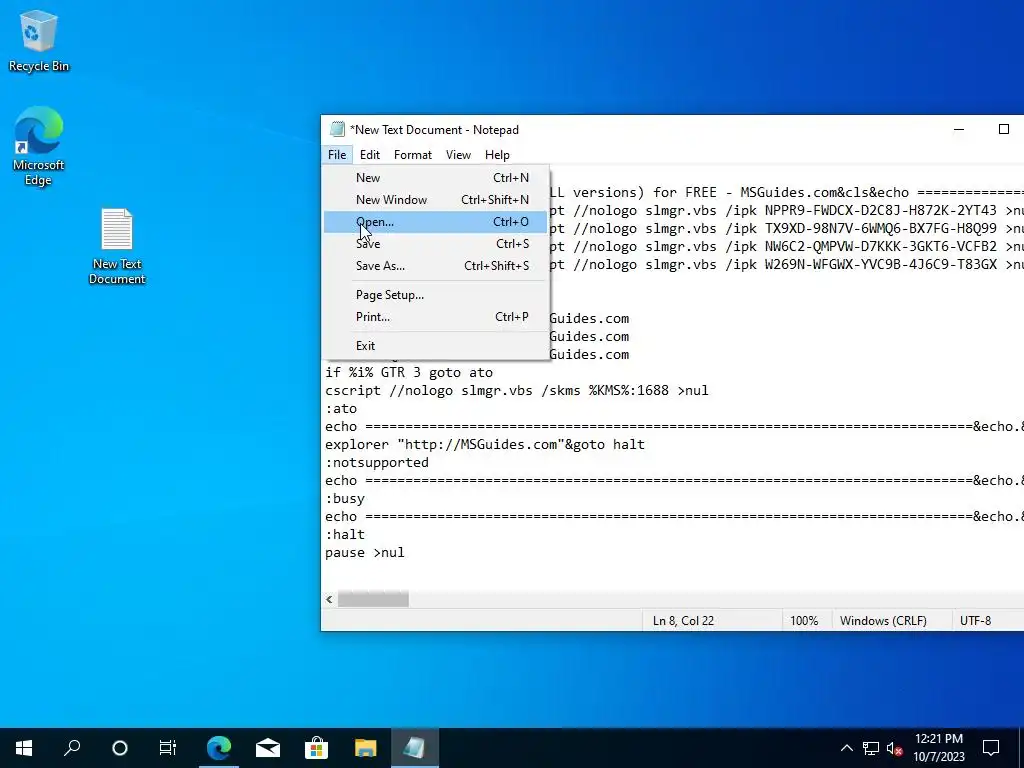This screenshot has width=1024, height=768.
Task: Choose Save As... in File menu
Action: (x=436, y=266)
